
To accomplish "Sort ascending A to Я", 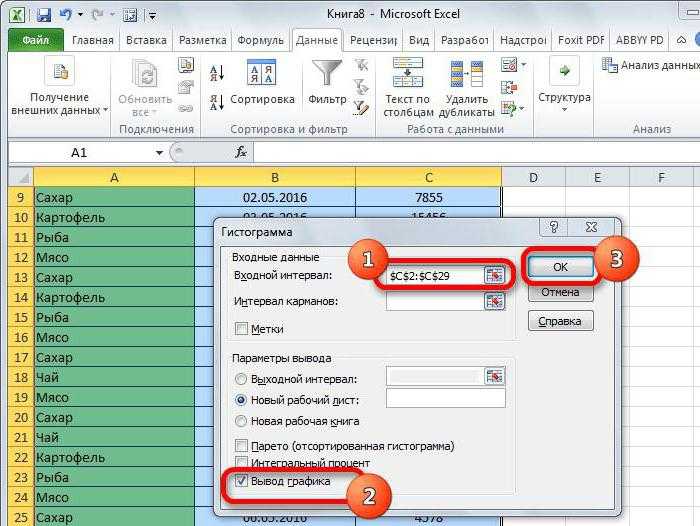I will point(217,73).
